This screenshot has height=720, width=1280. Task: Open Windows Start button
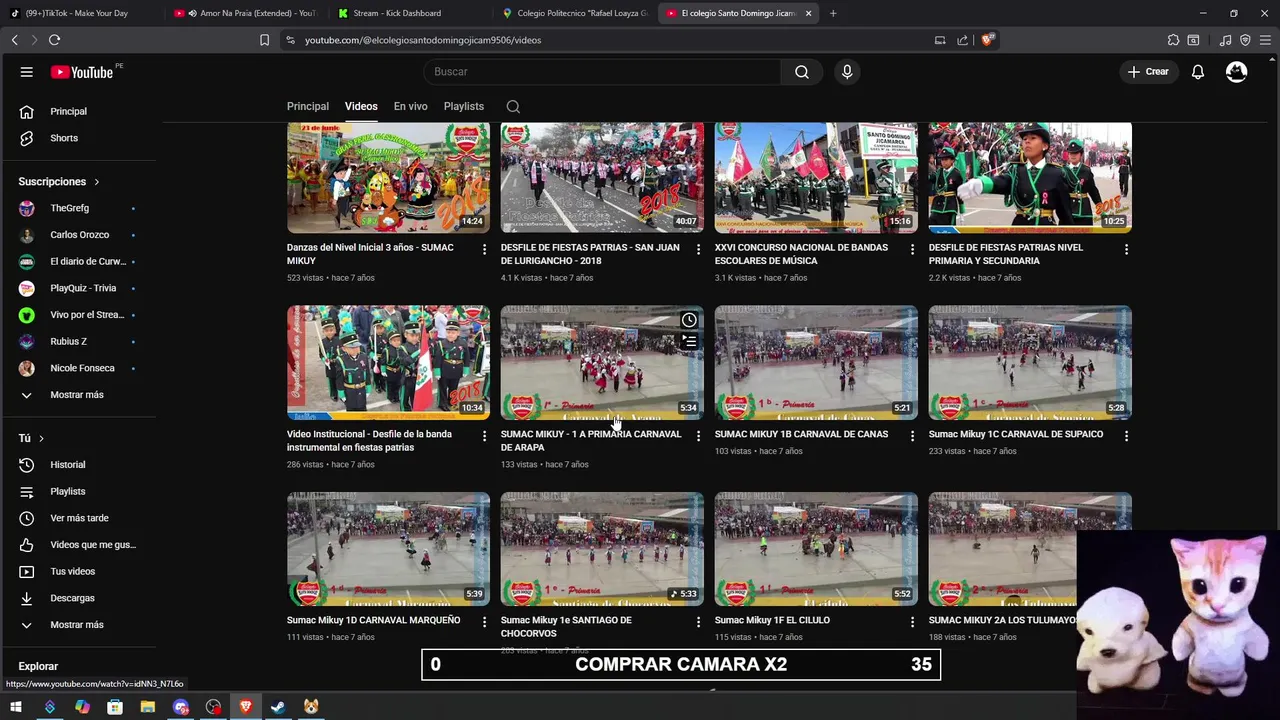pyautogui.click(x=16, y=707)
